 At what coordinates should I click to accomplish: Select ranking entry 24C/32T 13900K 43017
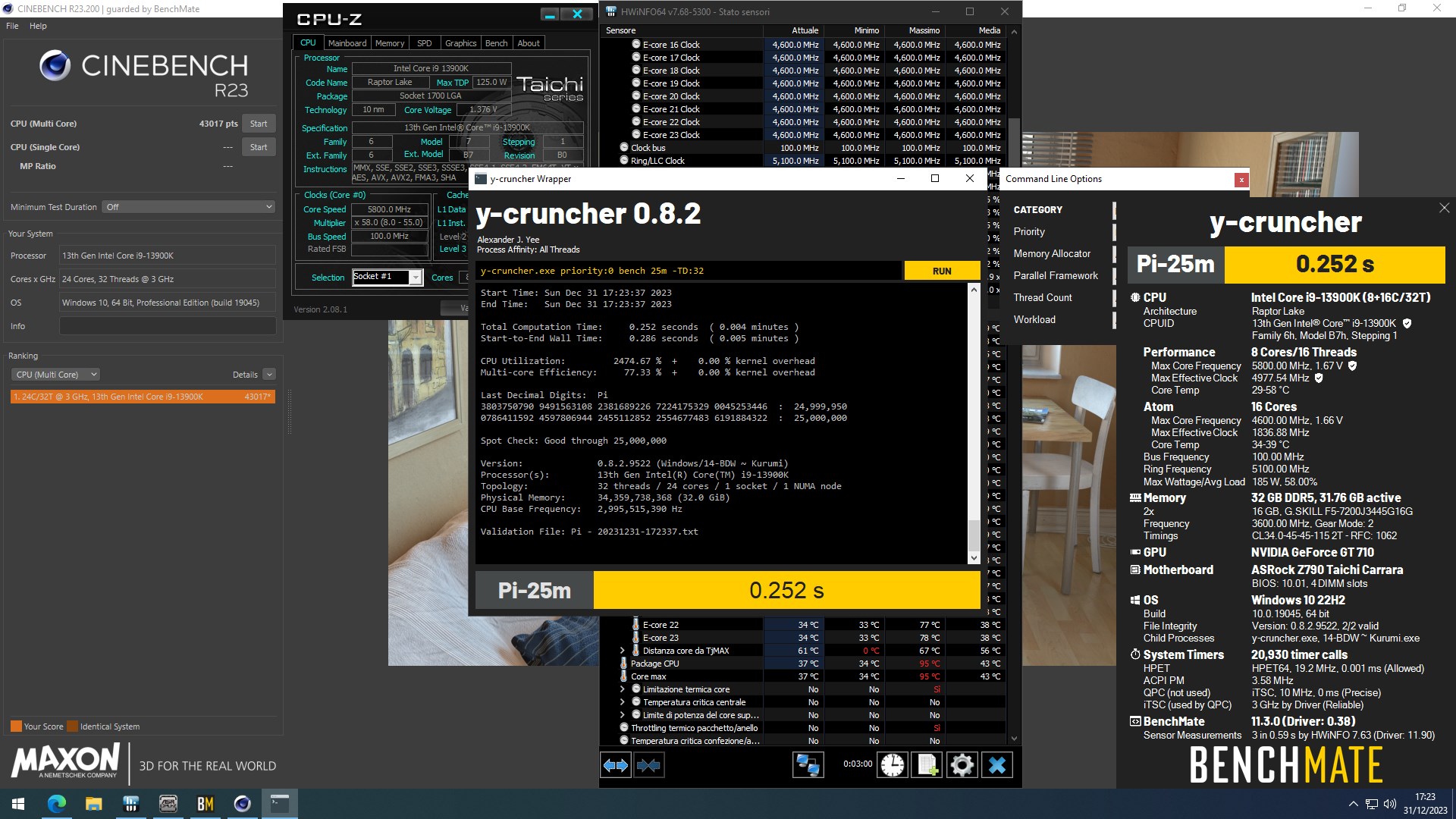(x=143, y=397)
